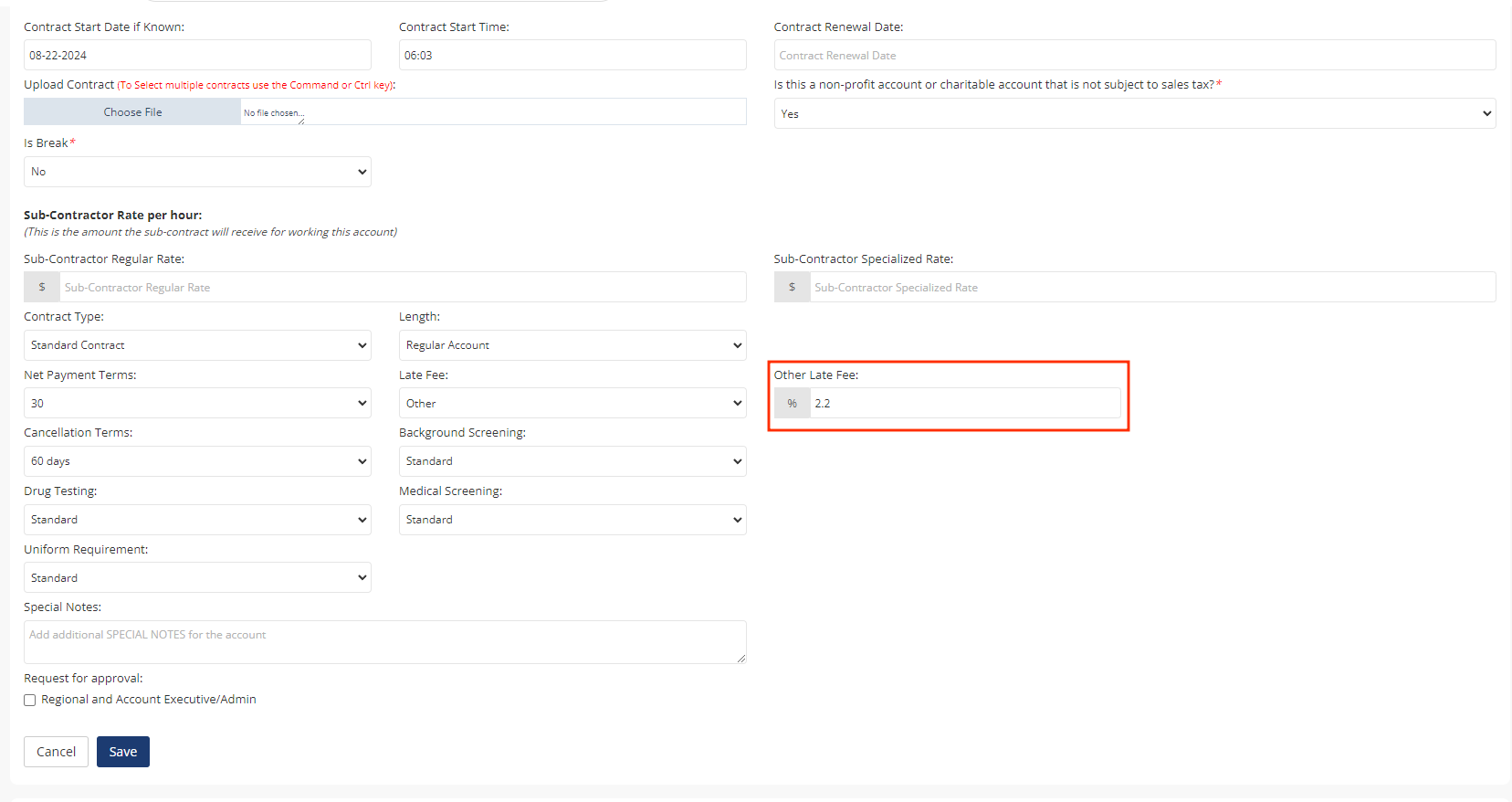
Task: Check Regional and Account Executive/Admin checkbox
Action: pyautogui.click(x=30, y=700)
